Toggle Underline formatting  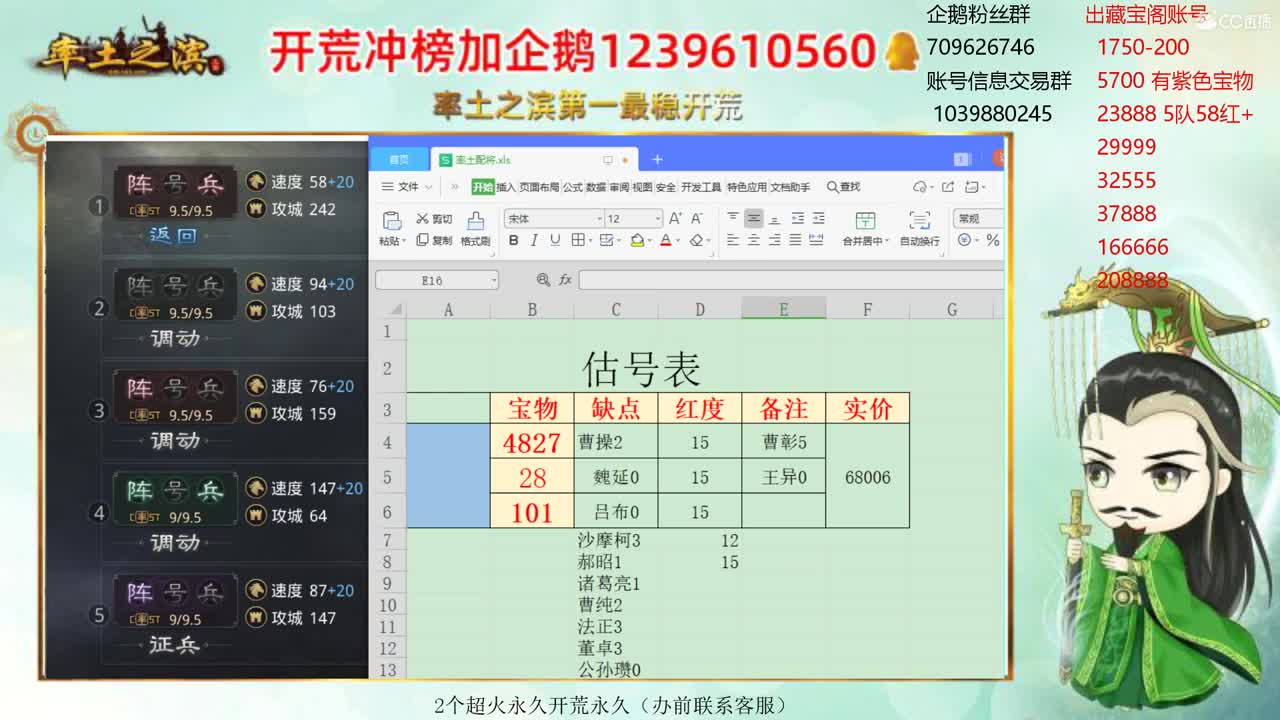pyautogui.click(x=555, y=240)
